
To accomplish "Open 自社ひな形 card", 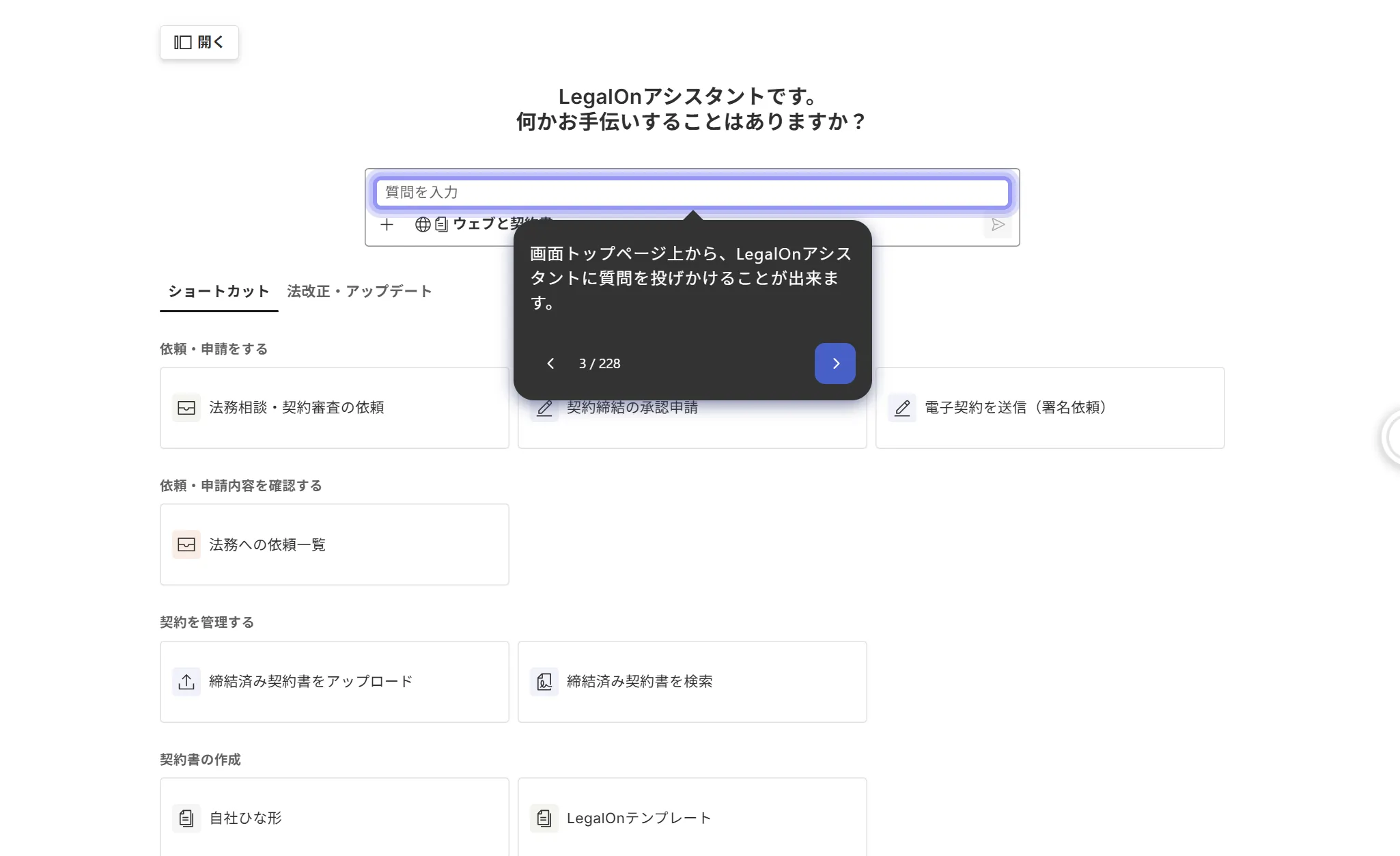I will (x=335, y=817).
